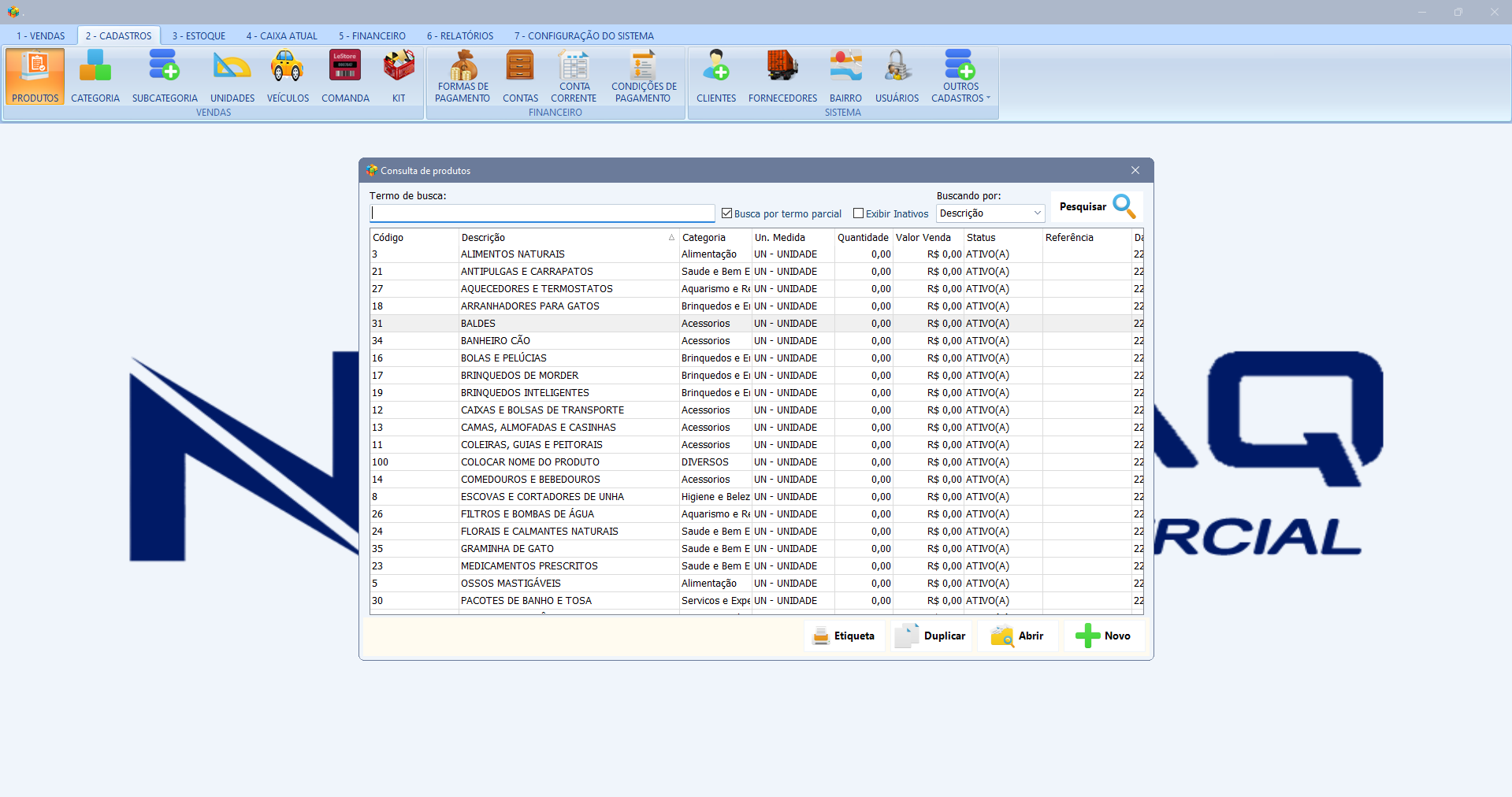The height and width of the screenshot is (797, 1512).
Task: Click the Novo plus button
Action: pos(1104,636)
